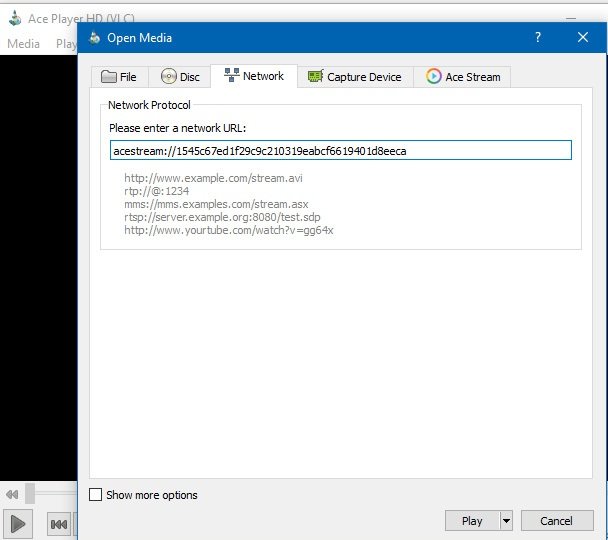Click the help question mark in the title bar

538,37
